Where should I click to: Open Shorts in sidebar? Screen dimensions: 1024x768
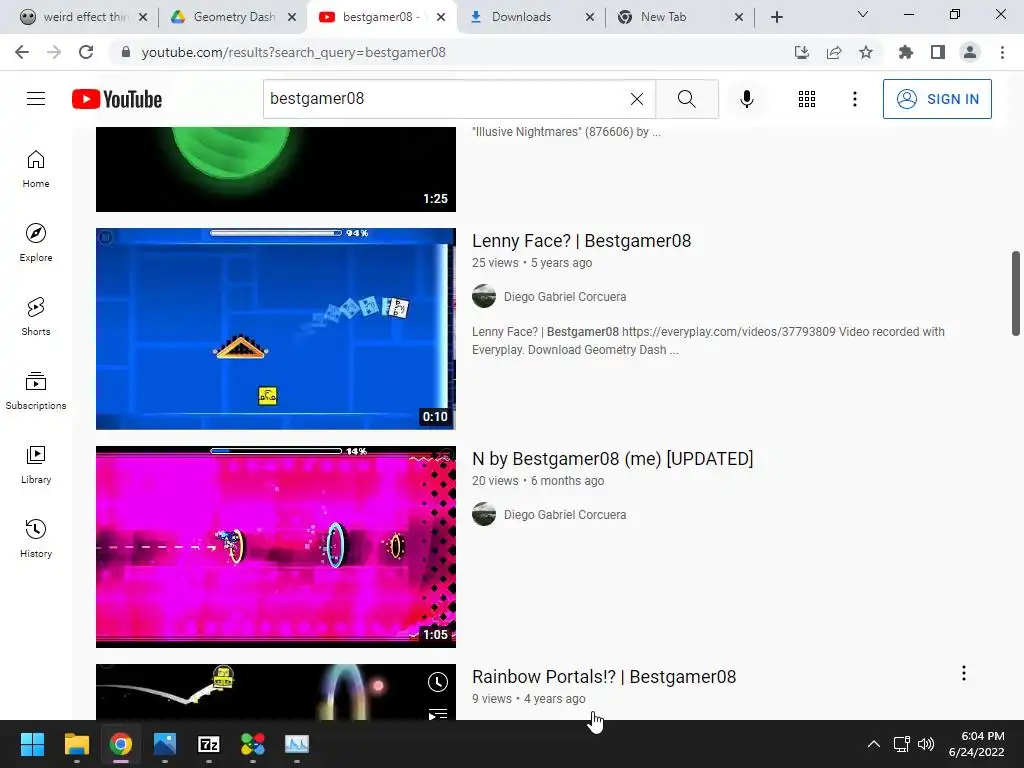(36, 317)
